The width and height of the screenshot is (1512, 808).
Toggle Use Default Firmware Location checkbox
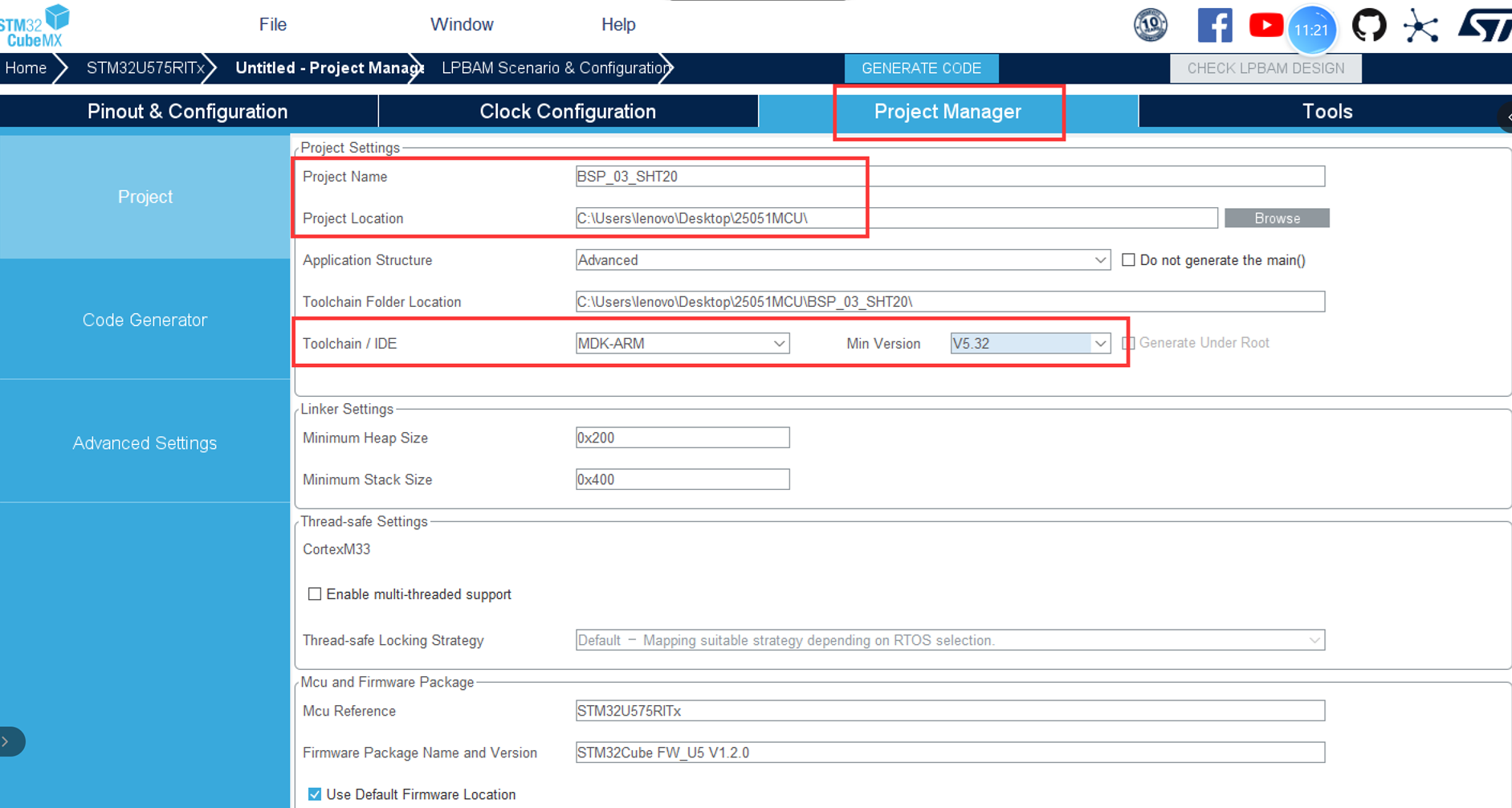tap(315, 794)
